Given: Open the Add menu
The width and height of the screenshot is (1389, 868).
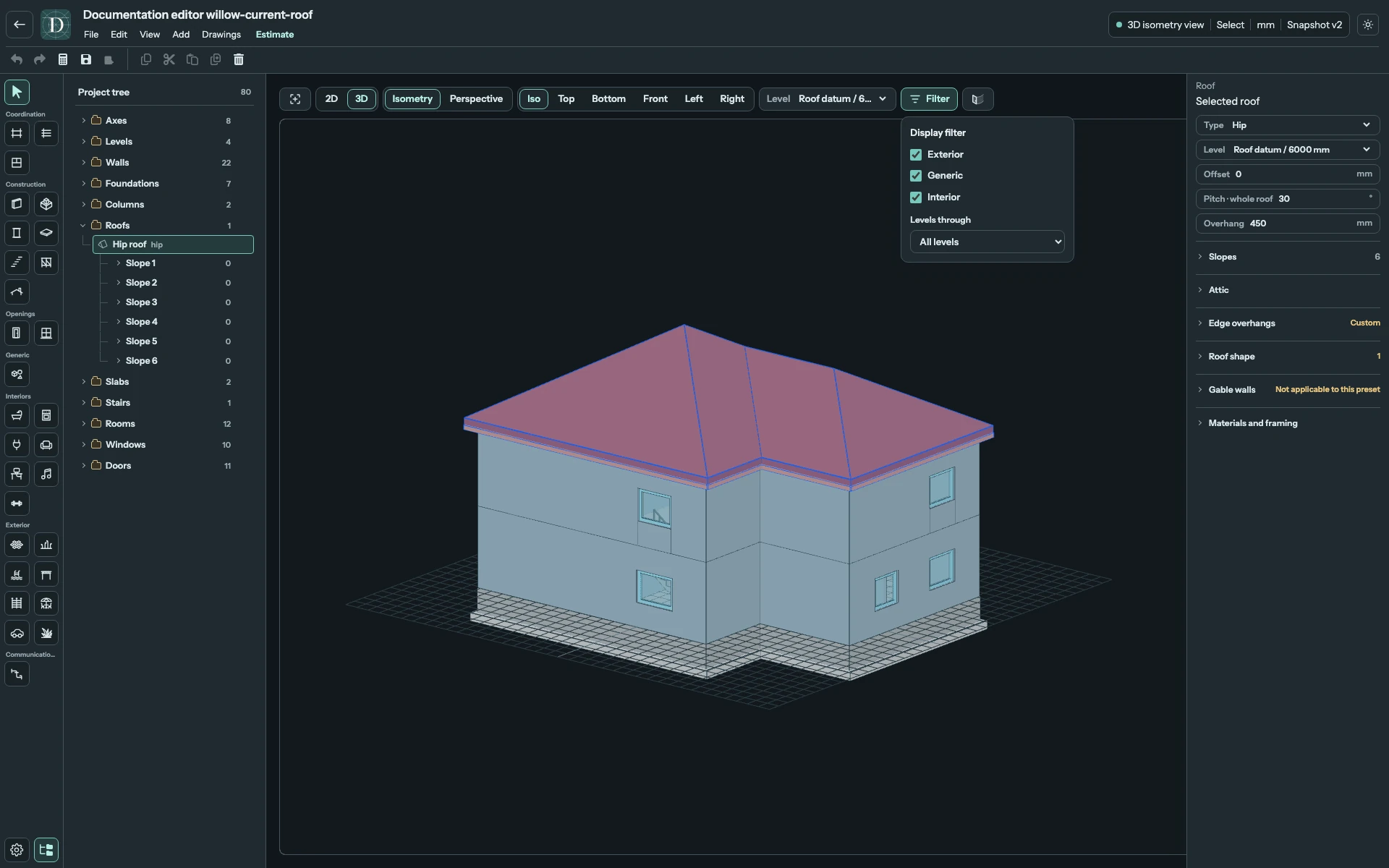Looking at the screenshot, I should [181, 35].
